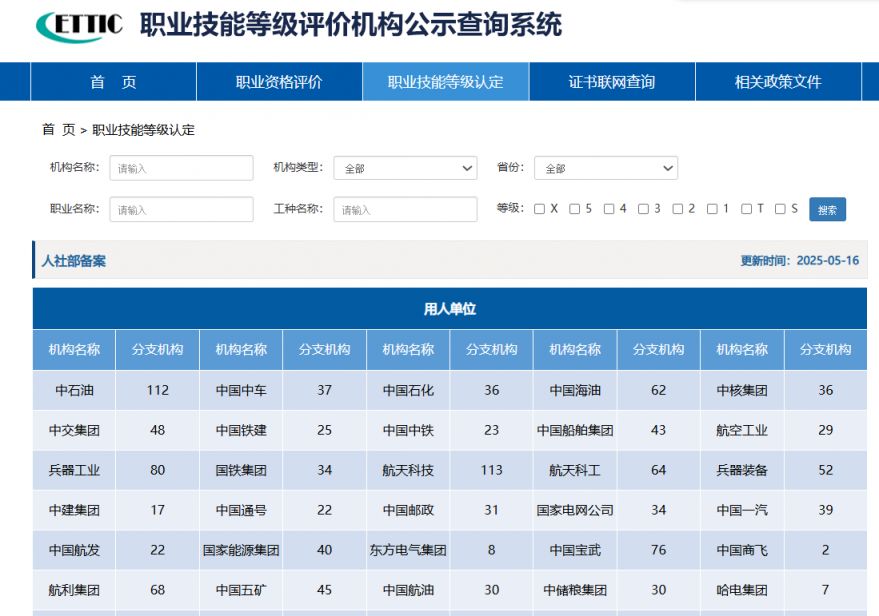Click into the 职业名称 input field
879x616 pixels.
[182, 210]
